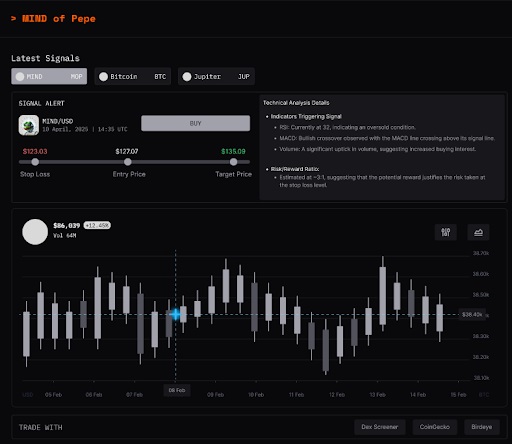This screenshot has width=512, height=444.
Task: Click the MIND/USD Pepe token avatar
Action: [29, 125]
